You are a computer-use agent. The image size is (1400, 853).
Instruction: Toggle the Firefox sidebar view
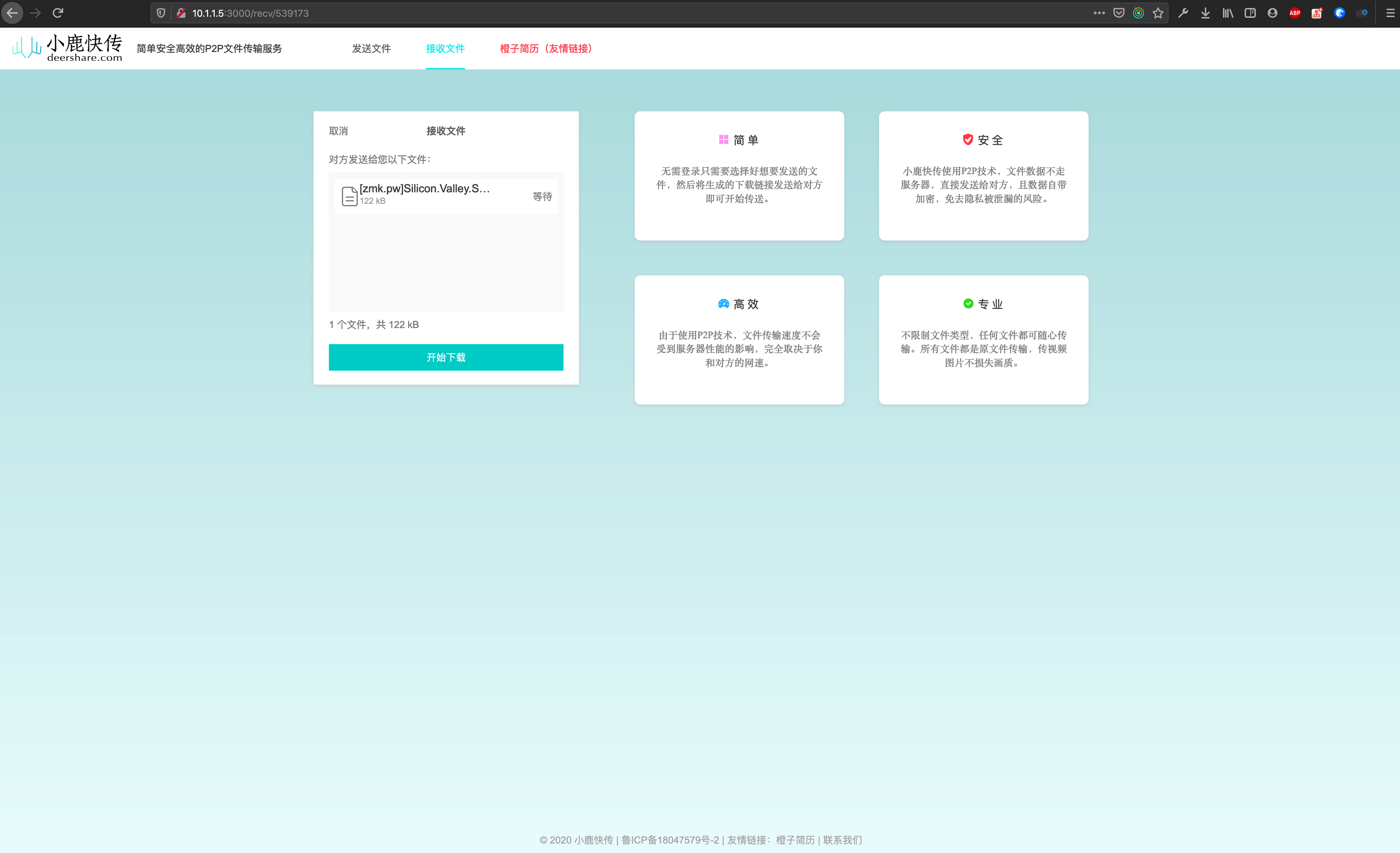tap(1250, 13)
